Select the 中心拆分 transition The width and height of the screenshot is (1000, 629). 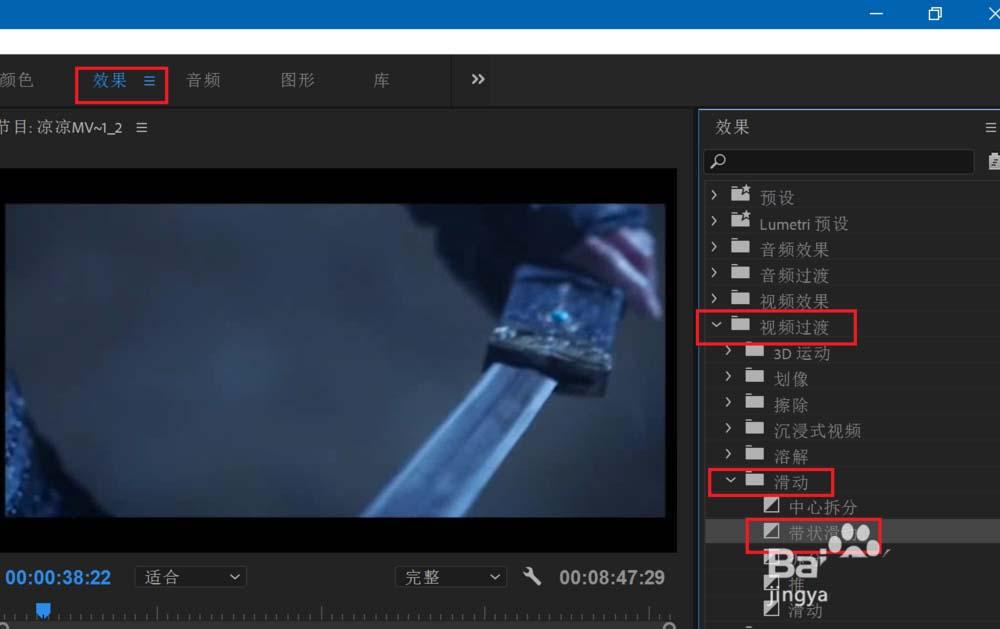click(x=821, y=507)
